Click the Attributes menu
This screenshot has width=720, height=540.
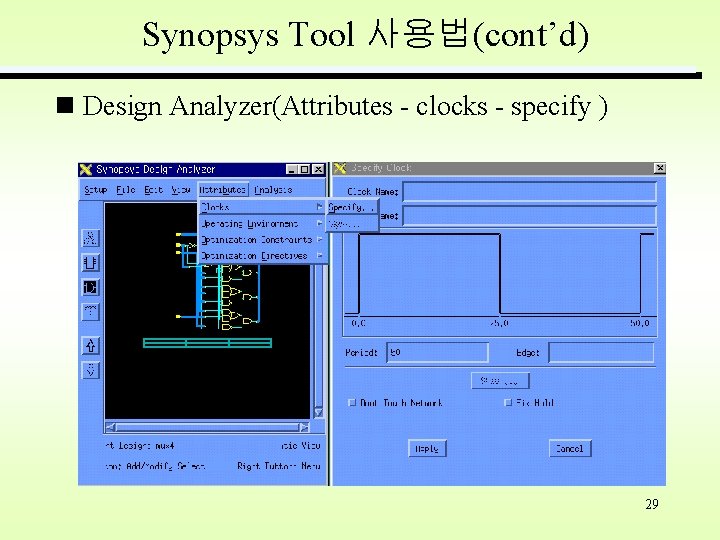223,190
